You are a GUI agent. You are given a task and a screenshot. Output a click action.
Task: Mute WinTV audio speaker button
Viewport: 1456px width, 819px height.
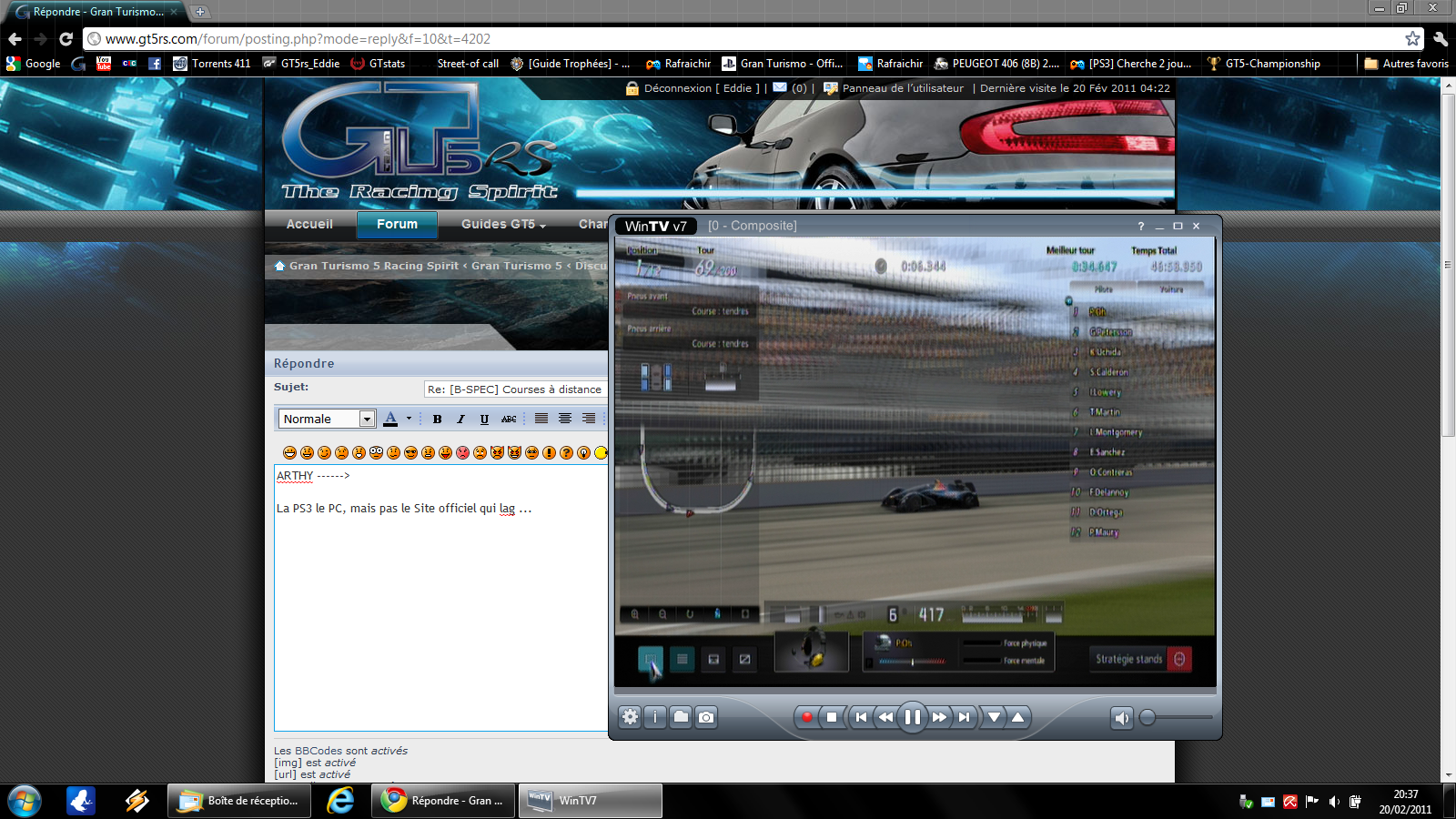(1122, 718)
